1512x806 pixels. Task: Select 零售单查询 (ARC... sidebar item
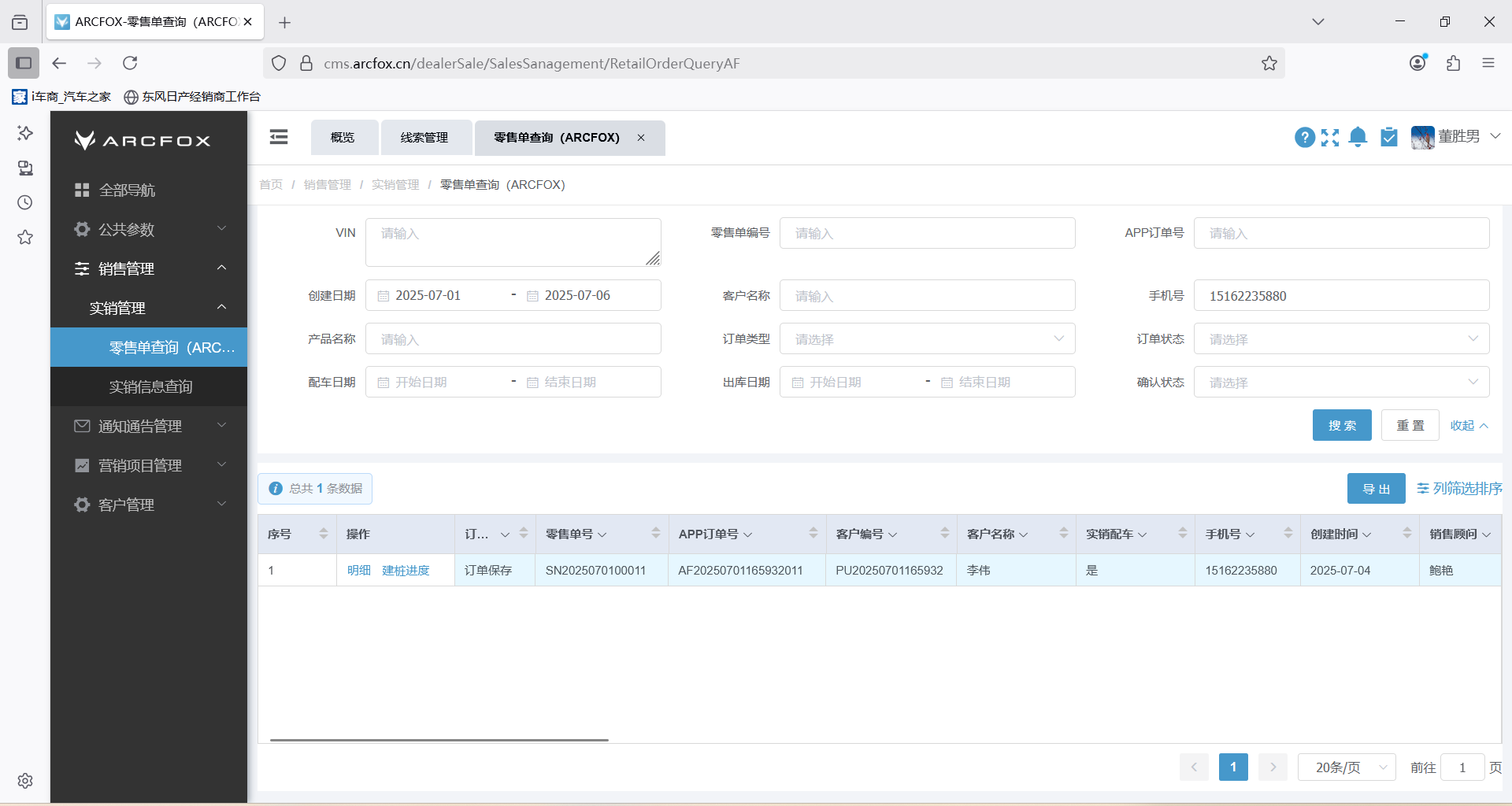(149, 347)
